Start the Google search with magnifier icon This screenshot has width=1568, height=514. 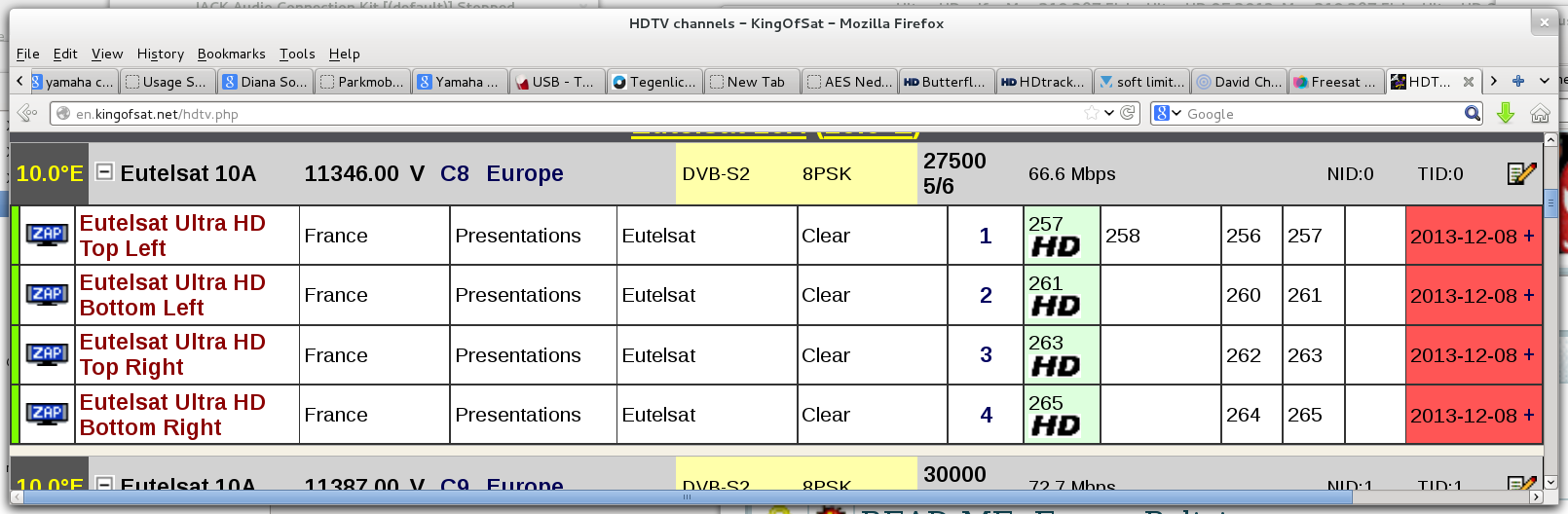click(x=1473, y=113)
